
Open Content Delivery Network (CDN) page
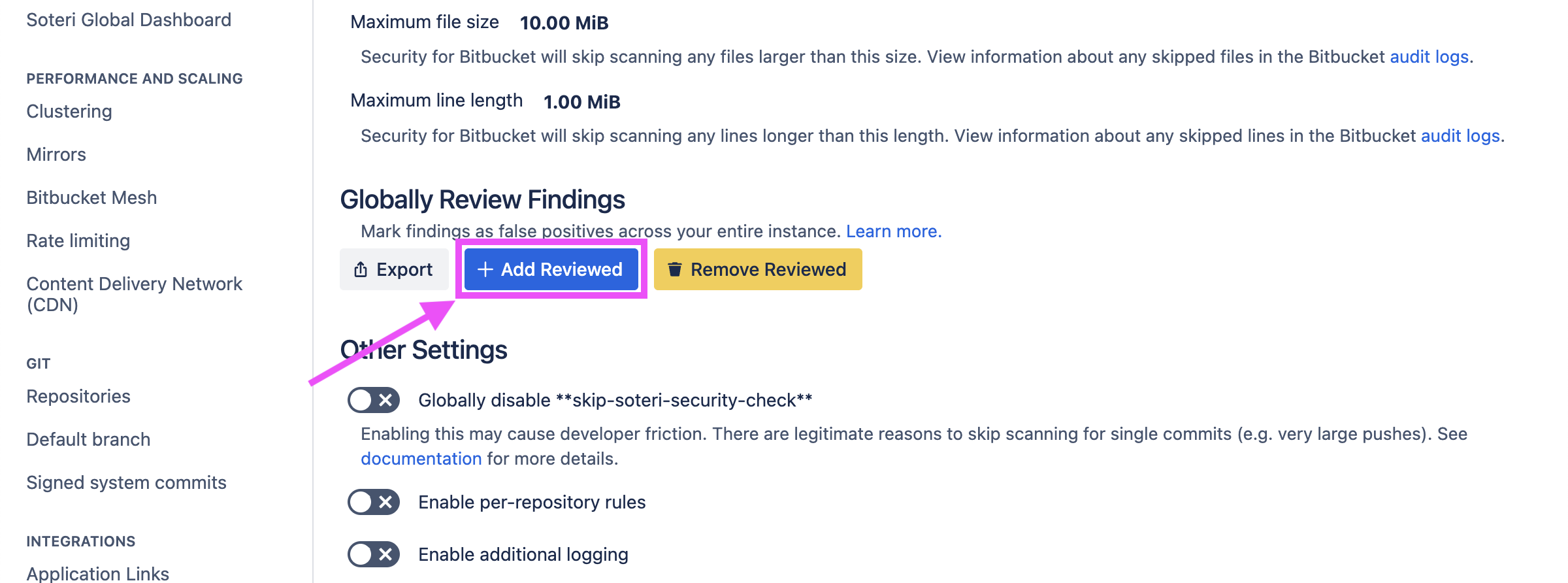click(134, 294)
